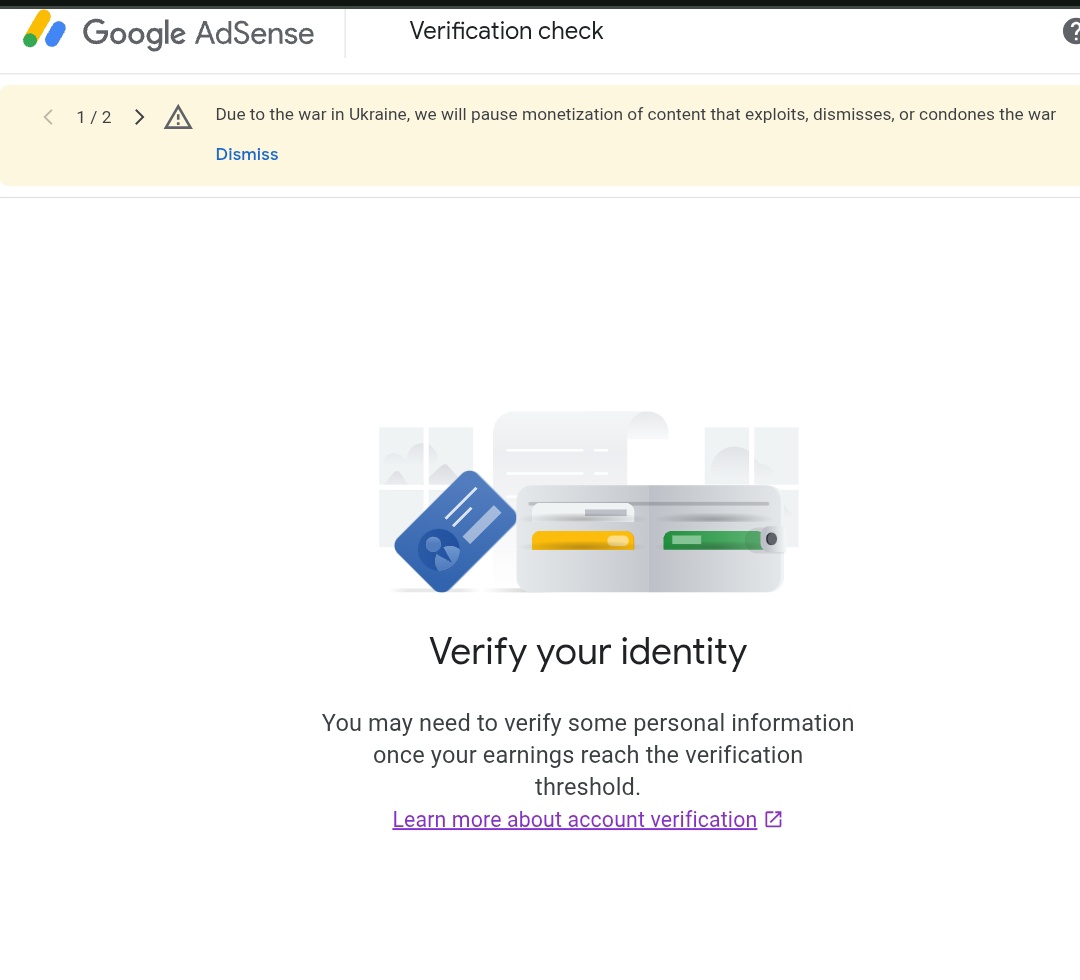Advance to the next notification arrow
Image resolution: width=1080 pixels, height=980 pixels.
[139, 117]
